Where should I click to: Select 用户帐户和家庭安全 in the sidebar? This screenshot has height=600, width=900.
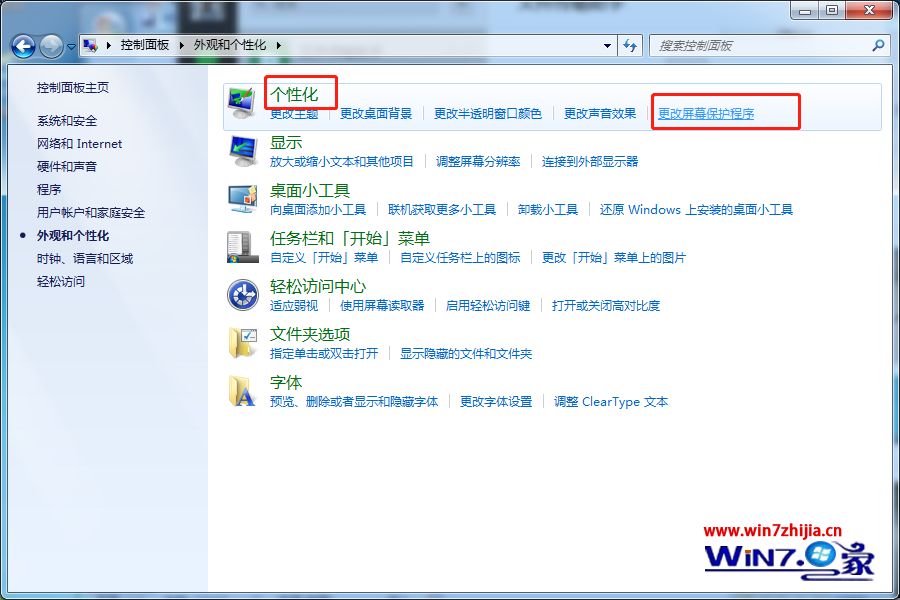click(91, 212)
